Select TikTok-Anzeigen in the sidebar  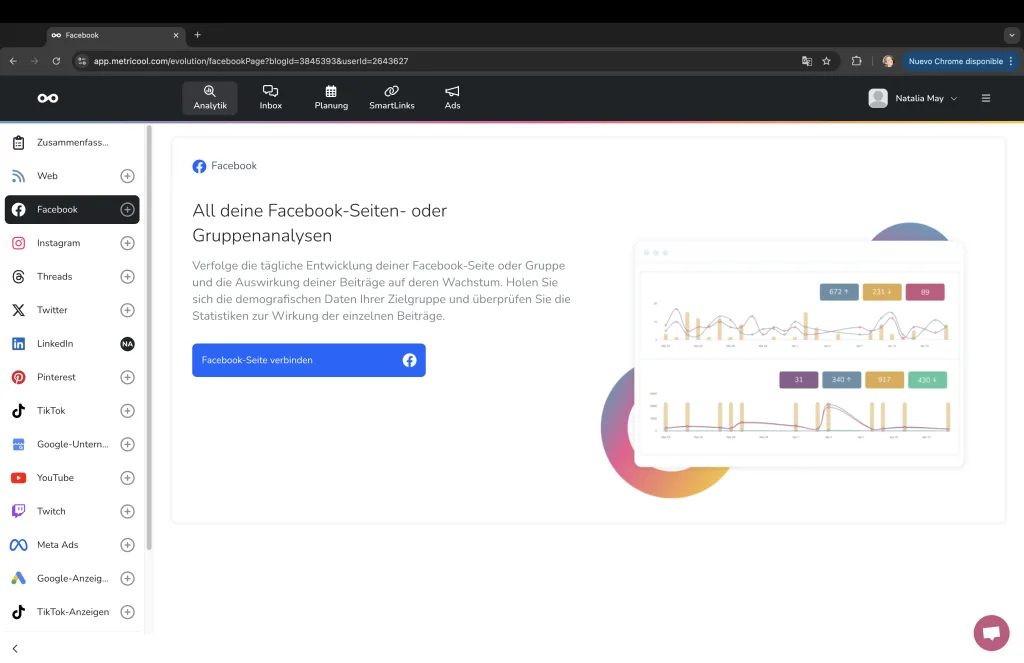(72, 612)
